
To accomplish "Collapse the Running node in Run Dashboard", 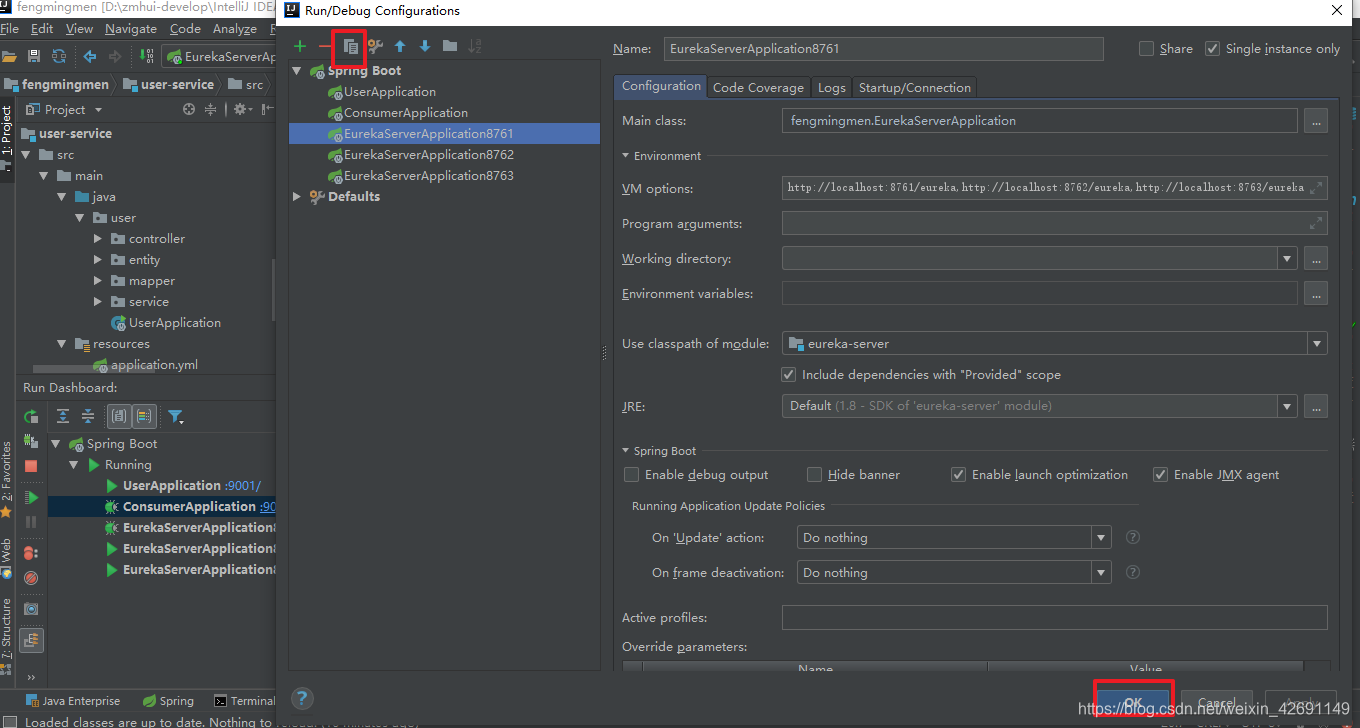I will [x=74, y=465].
